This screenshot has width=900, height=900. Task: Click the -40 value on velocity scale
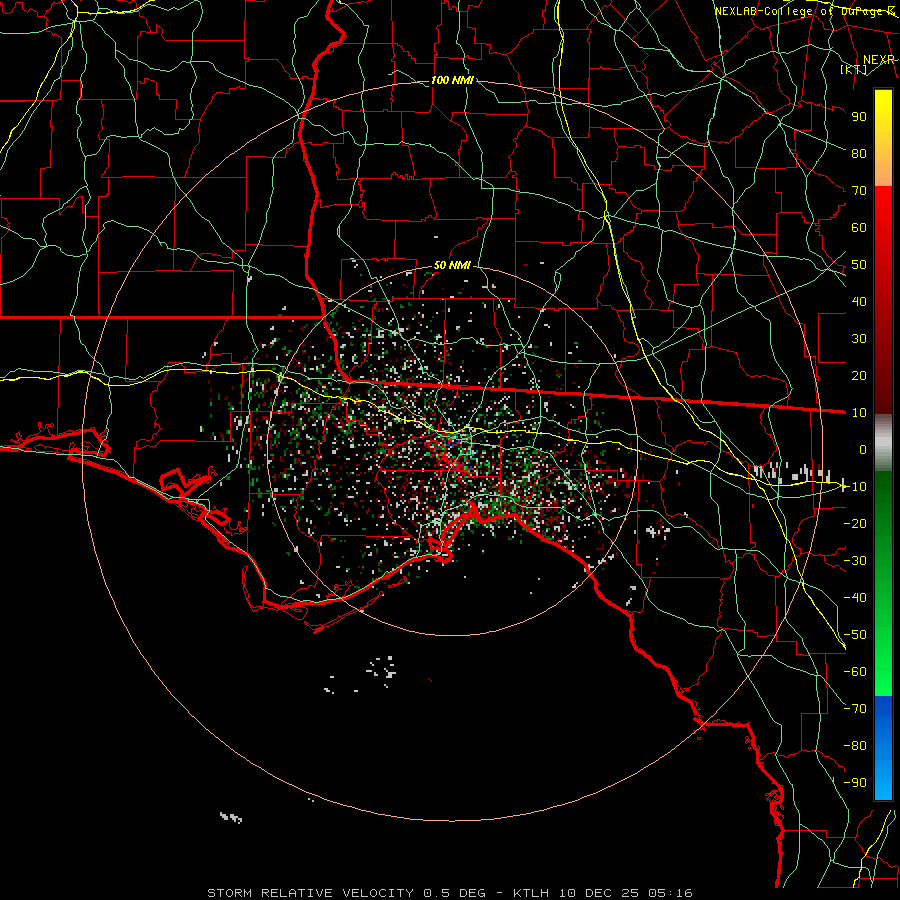tap(855, 598)
